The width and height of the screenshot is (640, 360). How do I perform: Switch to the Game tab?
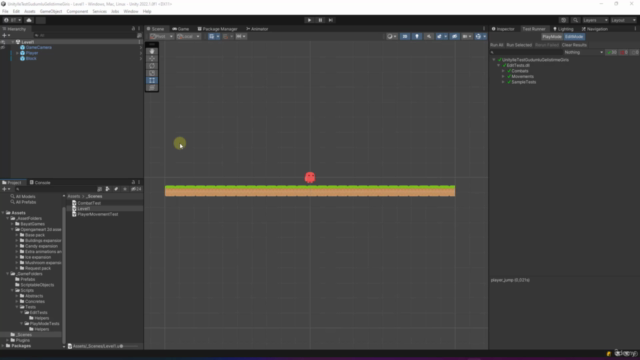pyautogui.click(x=180, y=29)
